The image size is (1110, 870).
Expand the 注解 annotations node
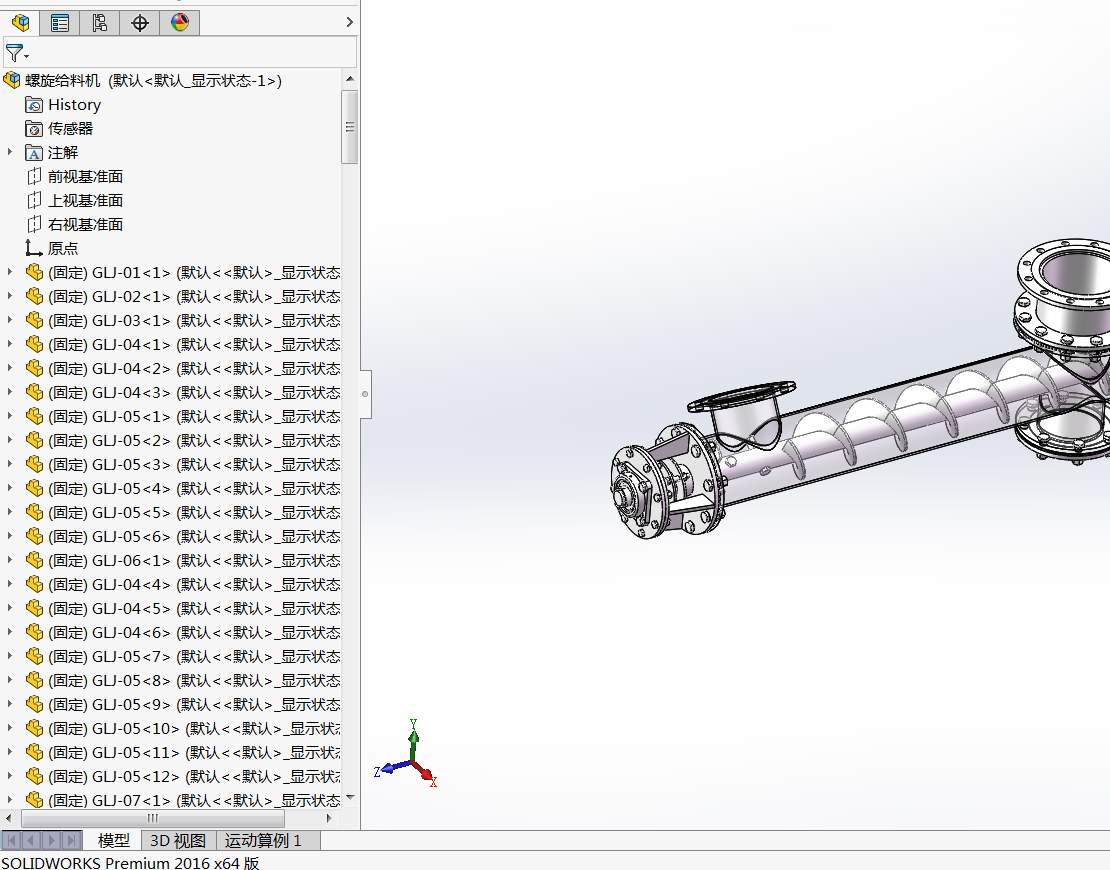(x=9, y=152)
